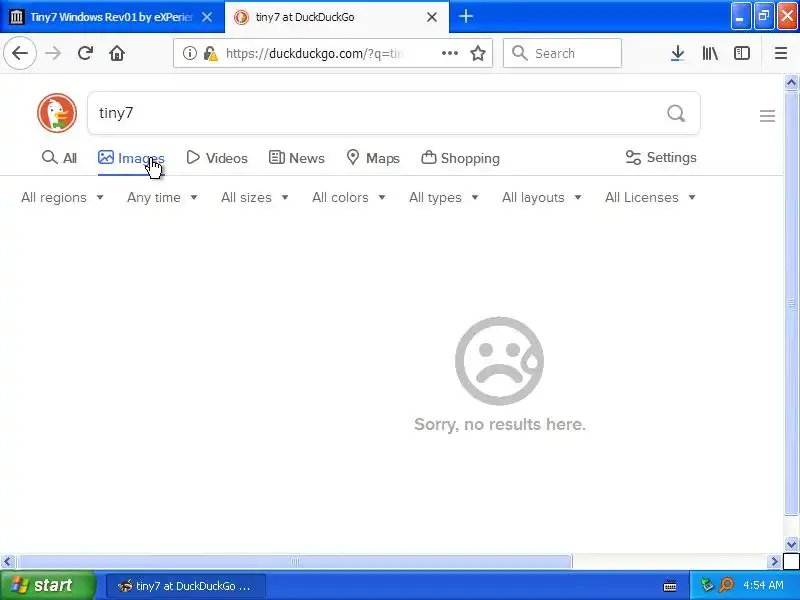The width and height of the screenshot is (800, 600).
Task: Switch to Shopping results
Action: tap(460, 158)
